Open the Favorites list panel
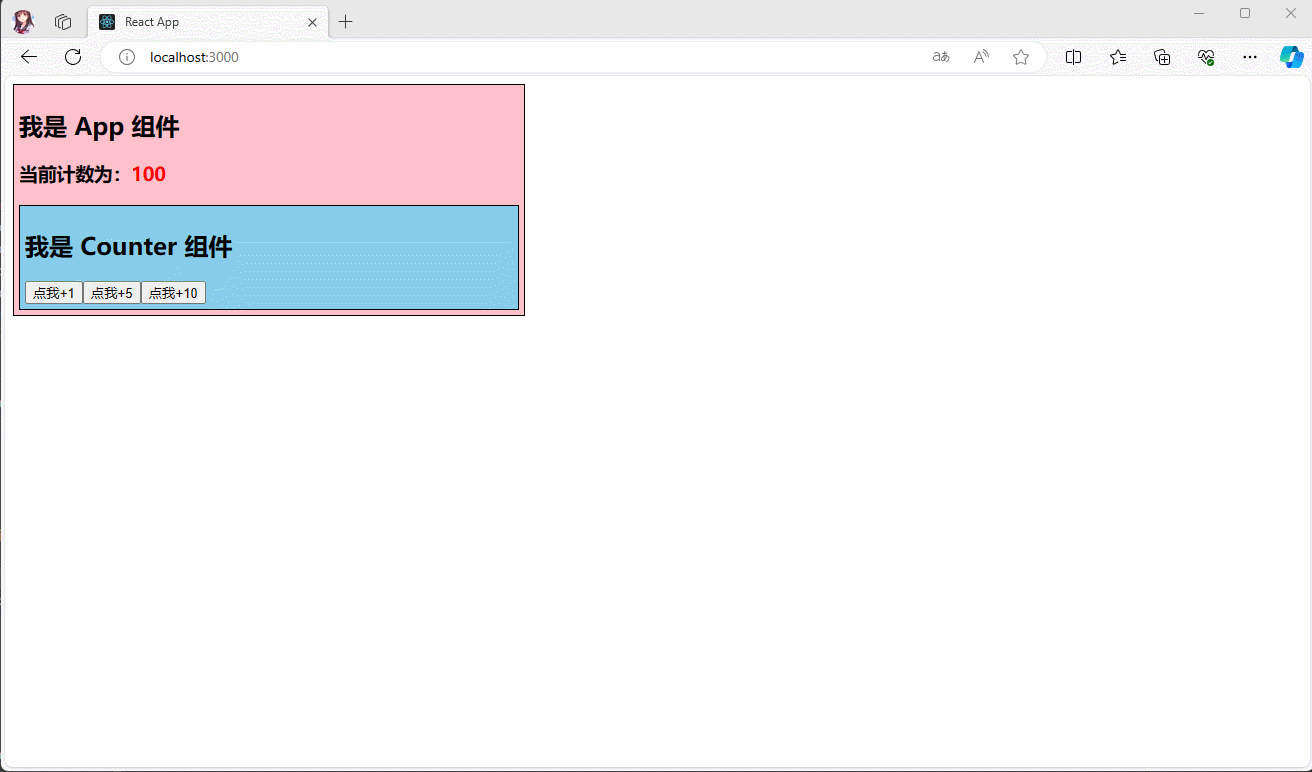This screenshot has width=1312, height=772. pyautogui.click(x=1118, y=57)
